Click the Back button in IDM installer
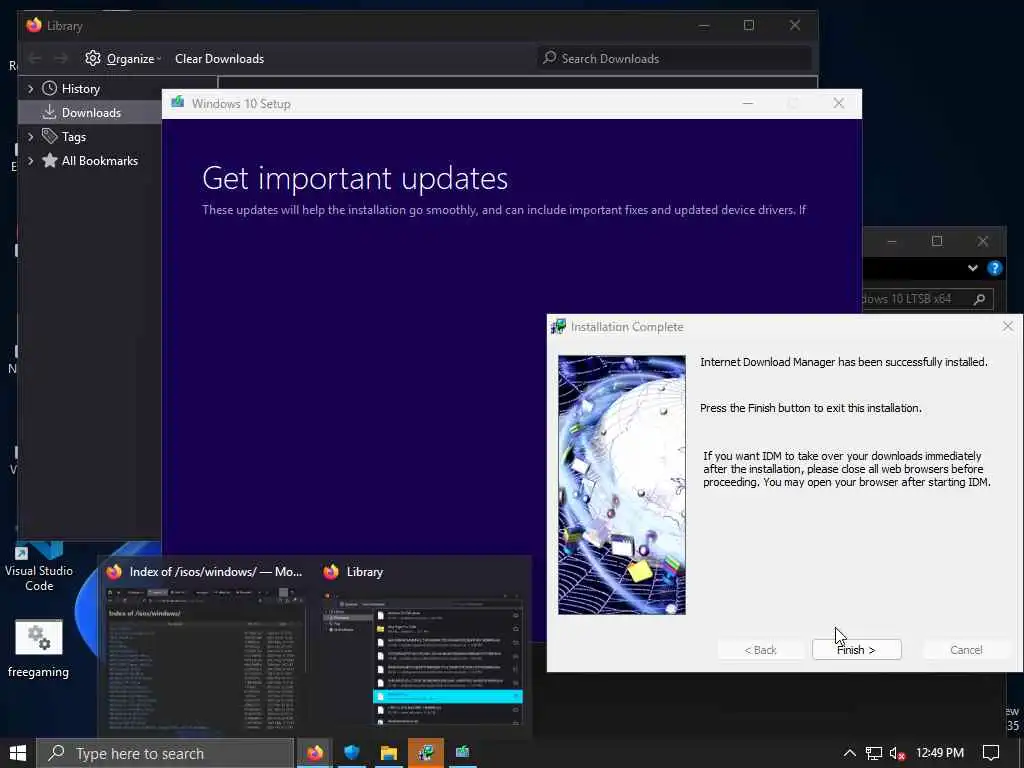The width and height of the screenshot is (1024, 768). 761,650
